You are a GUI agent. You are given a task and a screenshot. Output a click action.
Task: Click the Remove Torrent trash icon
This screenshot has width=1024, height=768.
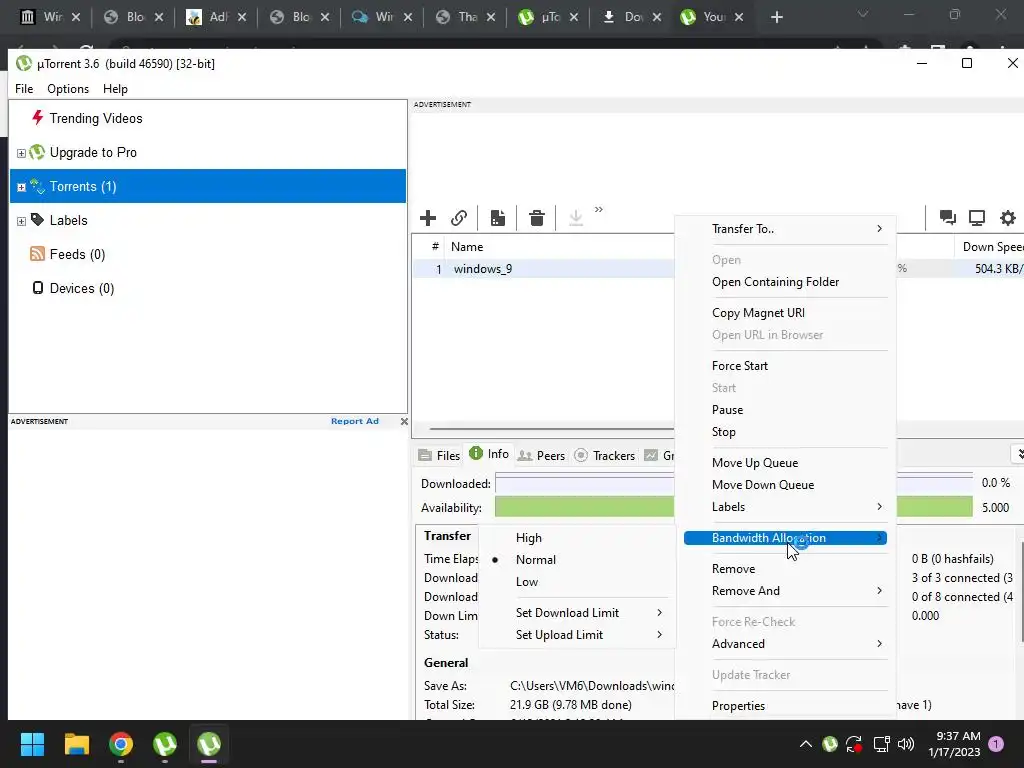pyautogui.click(x=537, y=218)
